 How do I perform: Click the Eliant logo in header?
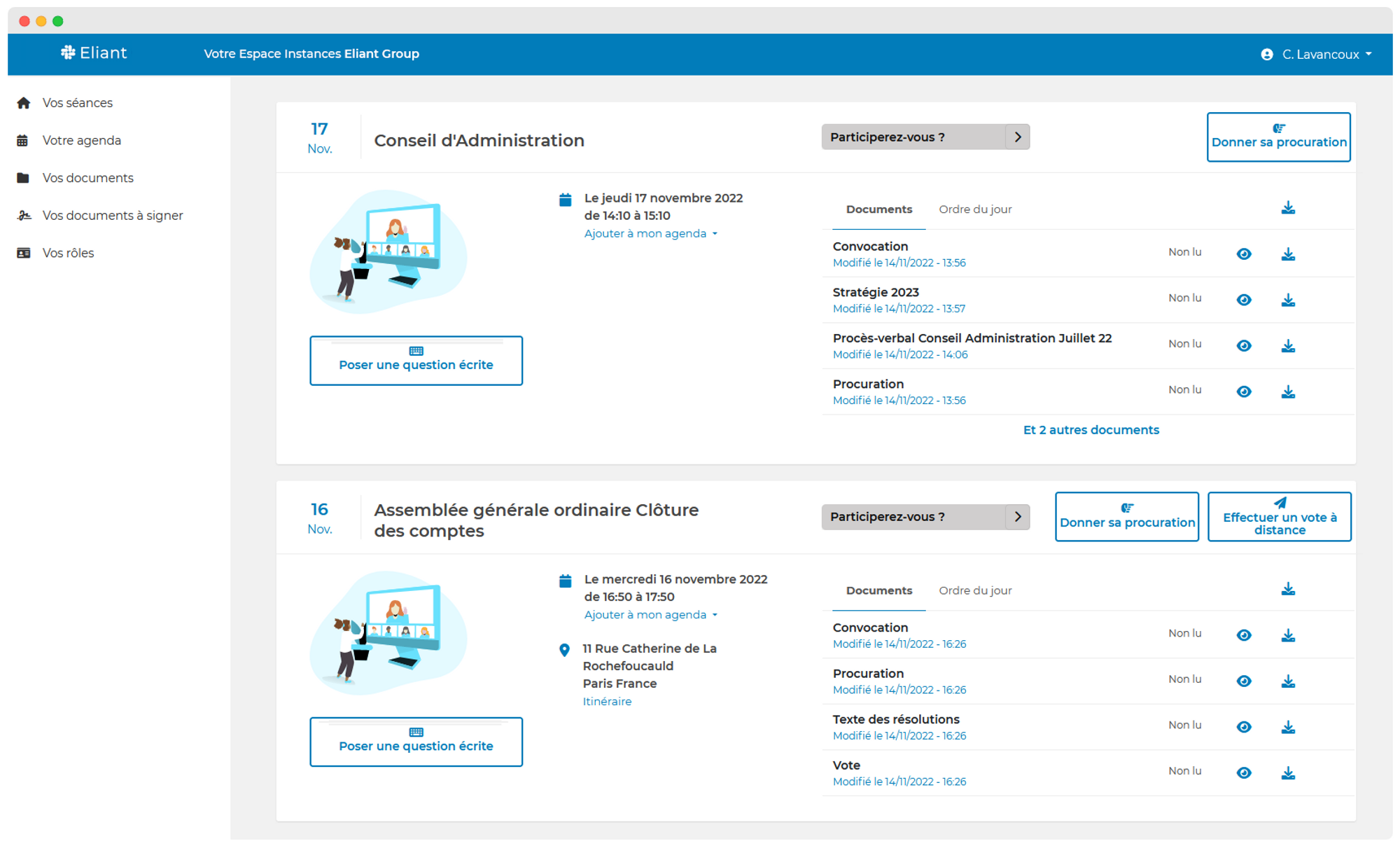[94, 53]
